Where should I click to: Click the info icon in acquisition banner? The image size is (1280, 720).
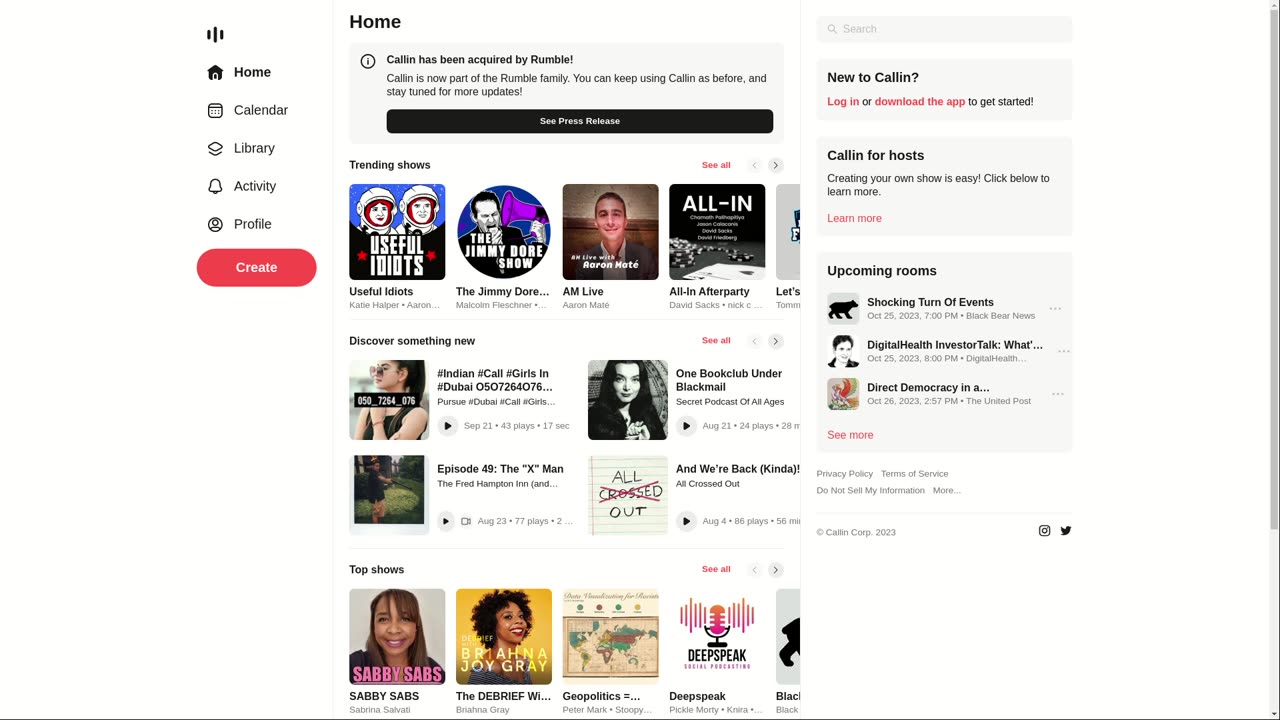click(368, 61)
